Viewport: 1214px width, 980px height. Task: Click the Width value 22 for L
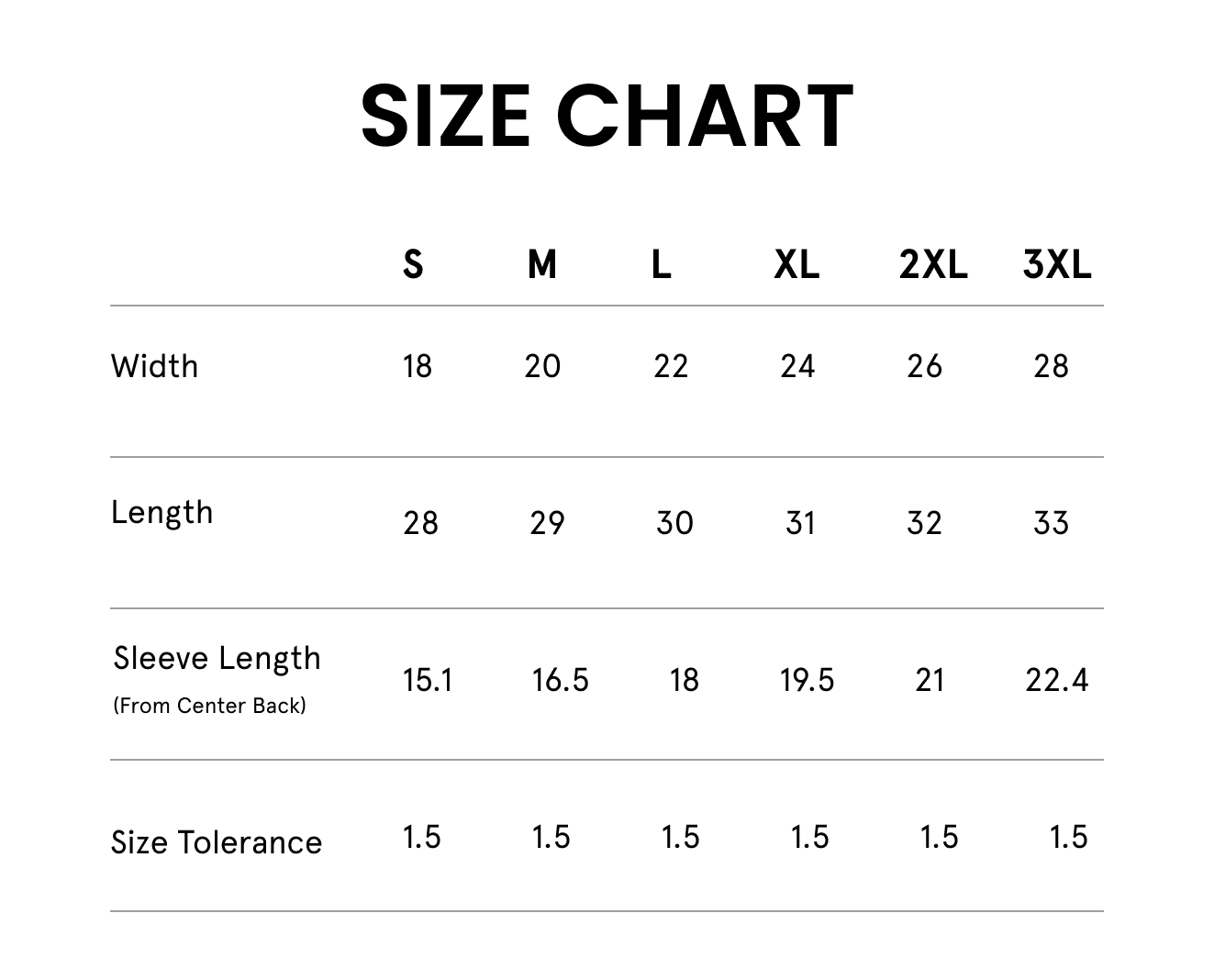pyautogui.click(x=671, y=366)
